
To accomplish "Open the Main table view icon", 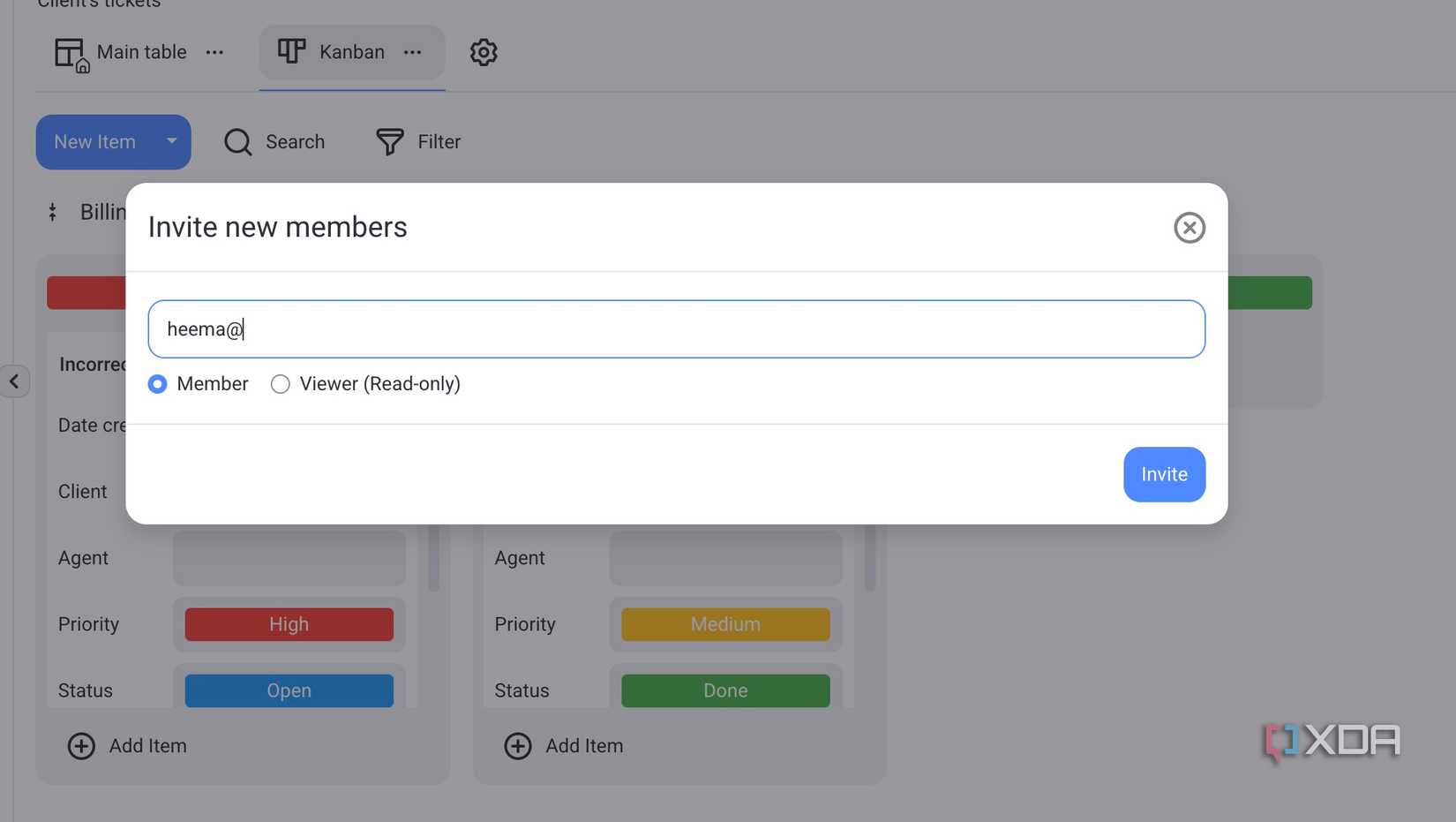I will point(71,54).
